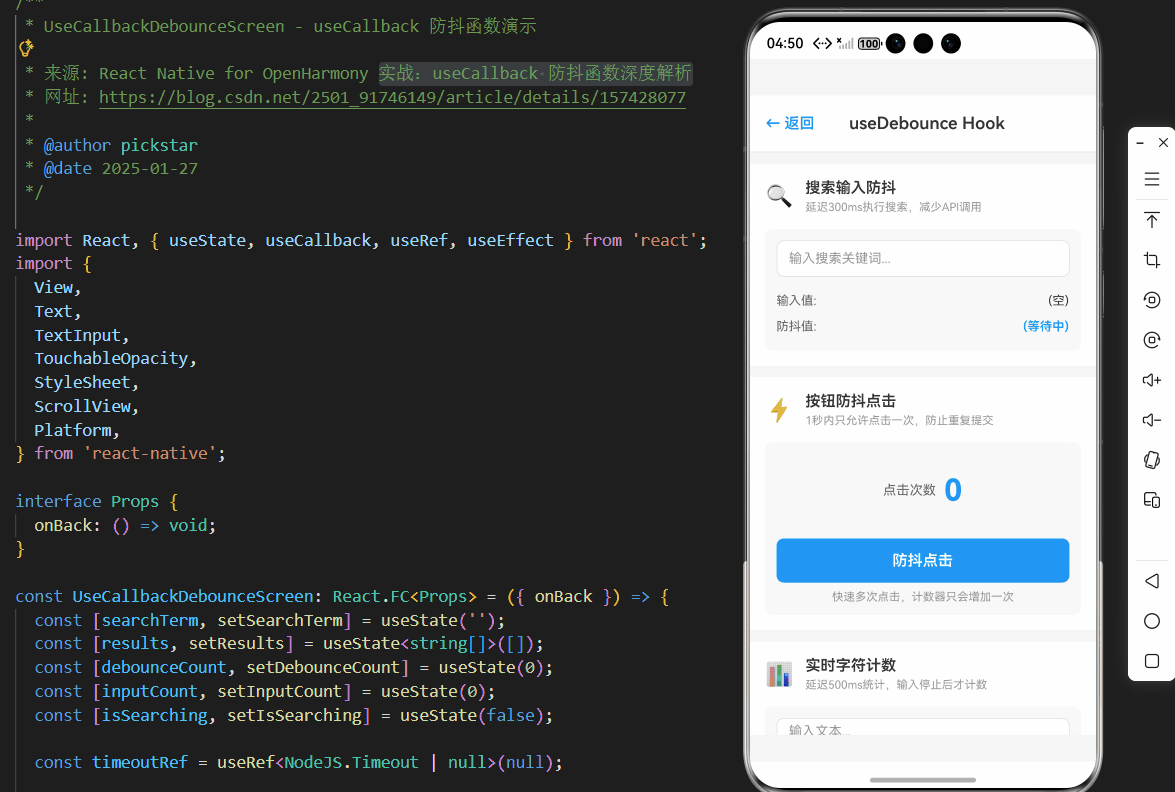Viewport: 1175px width, 792px height.
Task: Click the 延迟500ms统计 subtitle
Action: tap(896, 685)
